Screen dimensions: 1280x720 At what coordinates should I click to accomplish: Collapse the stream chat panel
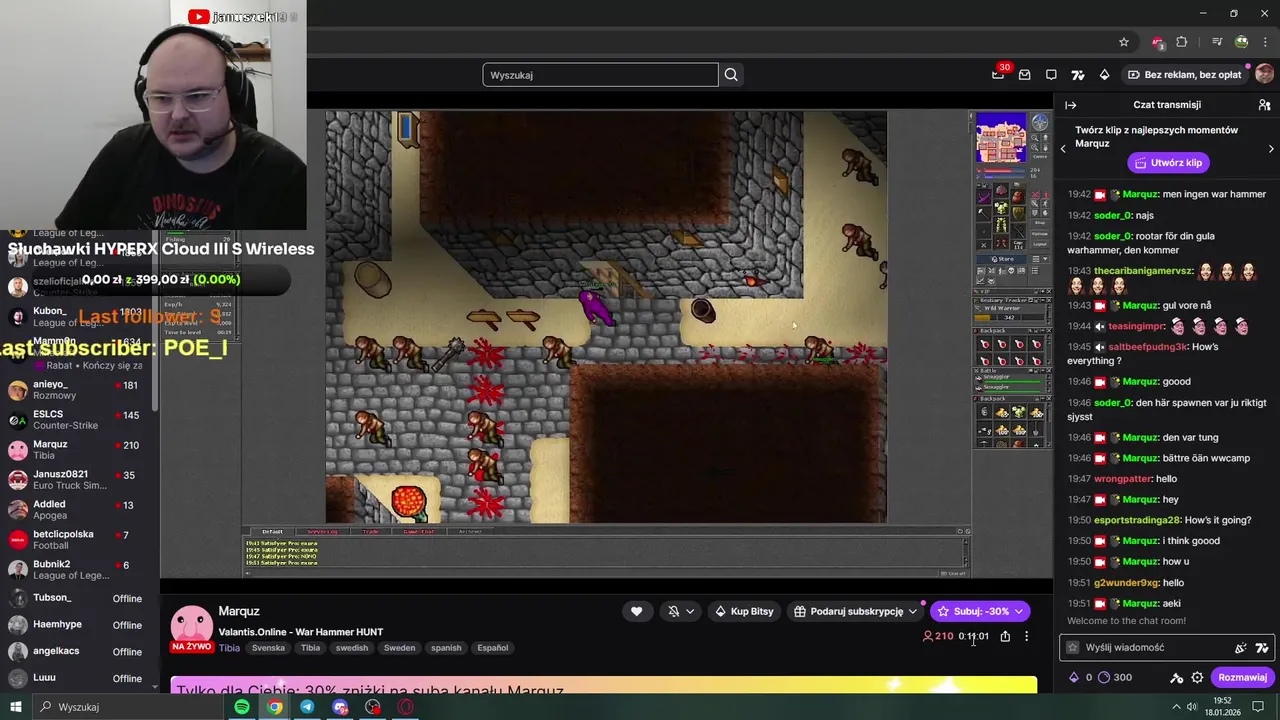[x=1071, y=105]
